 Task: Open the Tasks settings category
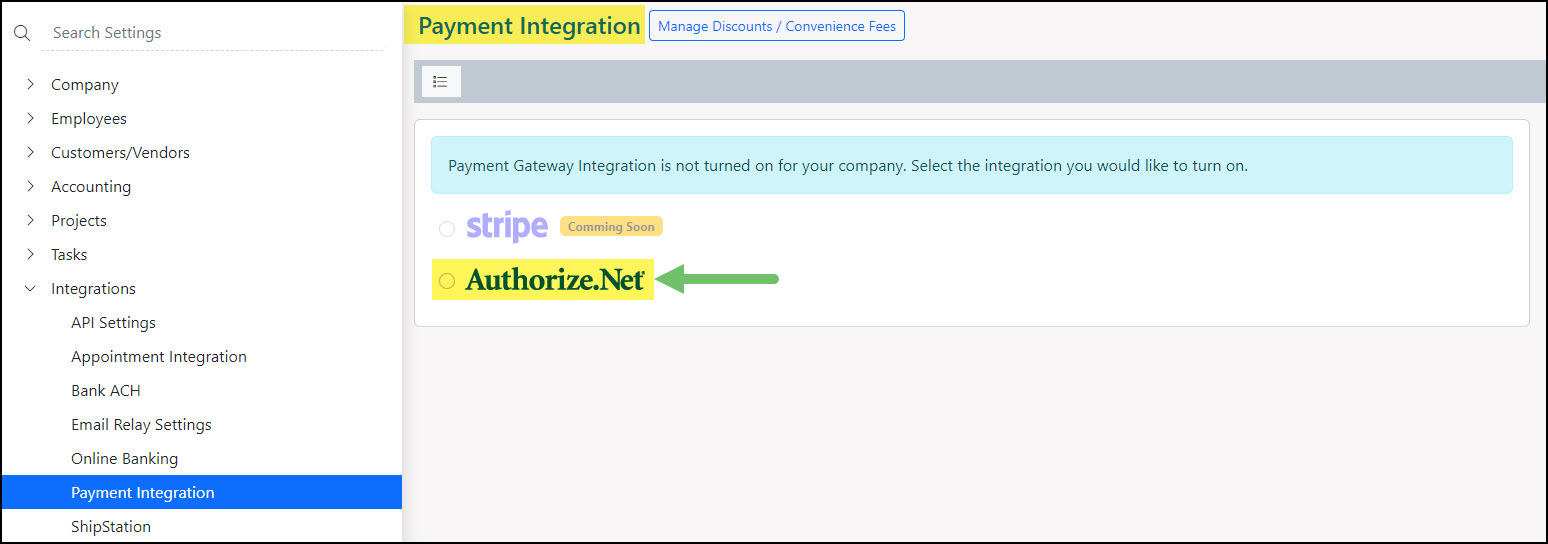click(69, 255)
